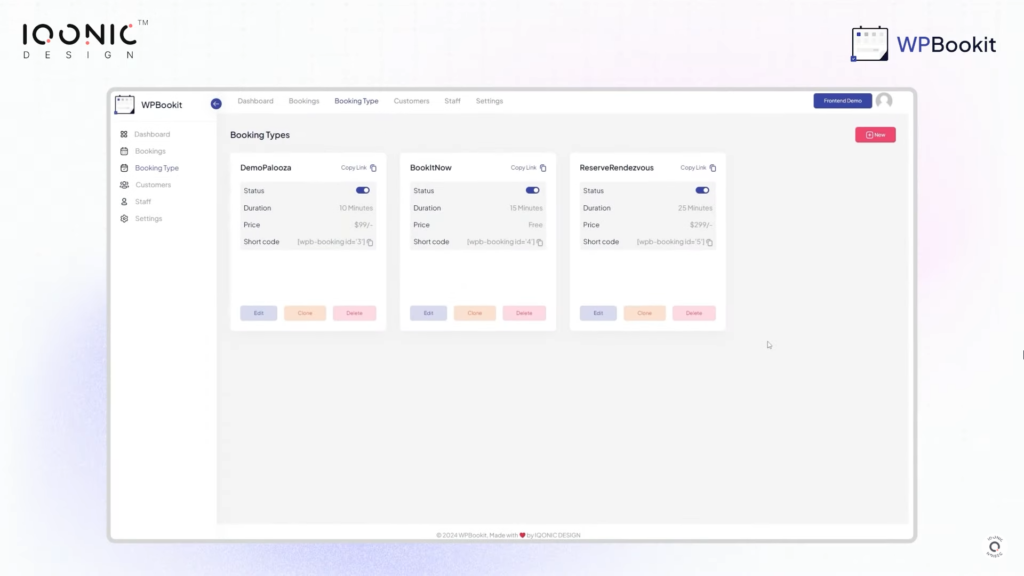
Task: Go to Settings from the sidebar
Action: click(x=148, y=219)
